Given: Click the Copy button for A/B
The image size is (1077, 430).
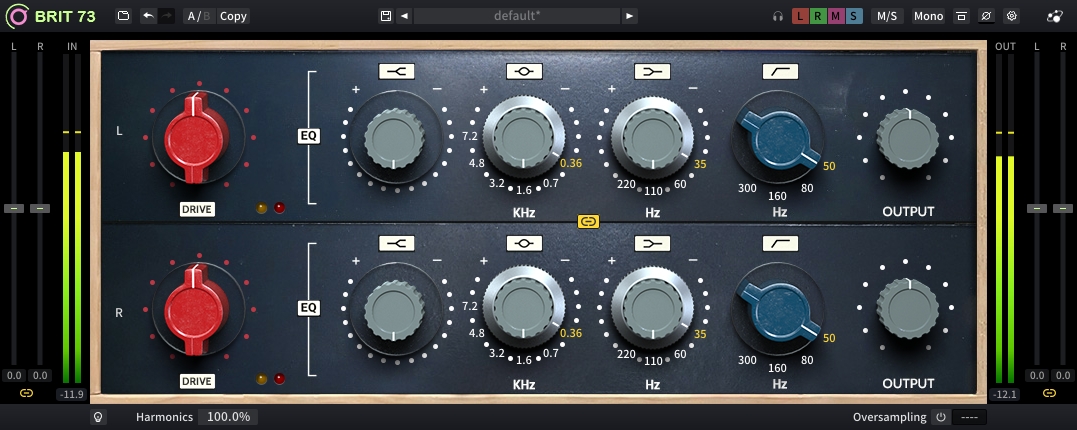Looking at the screenshot, I should (x=233, y=16).
